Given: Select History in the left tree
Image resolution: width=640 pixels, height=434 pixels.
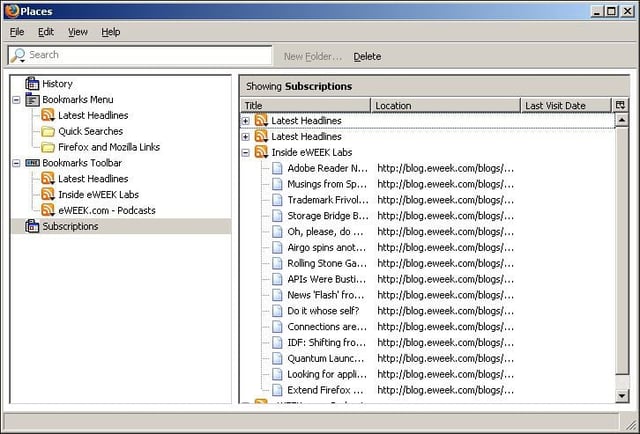Looking at the screenshot, I should click(x=57, y=84).
